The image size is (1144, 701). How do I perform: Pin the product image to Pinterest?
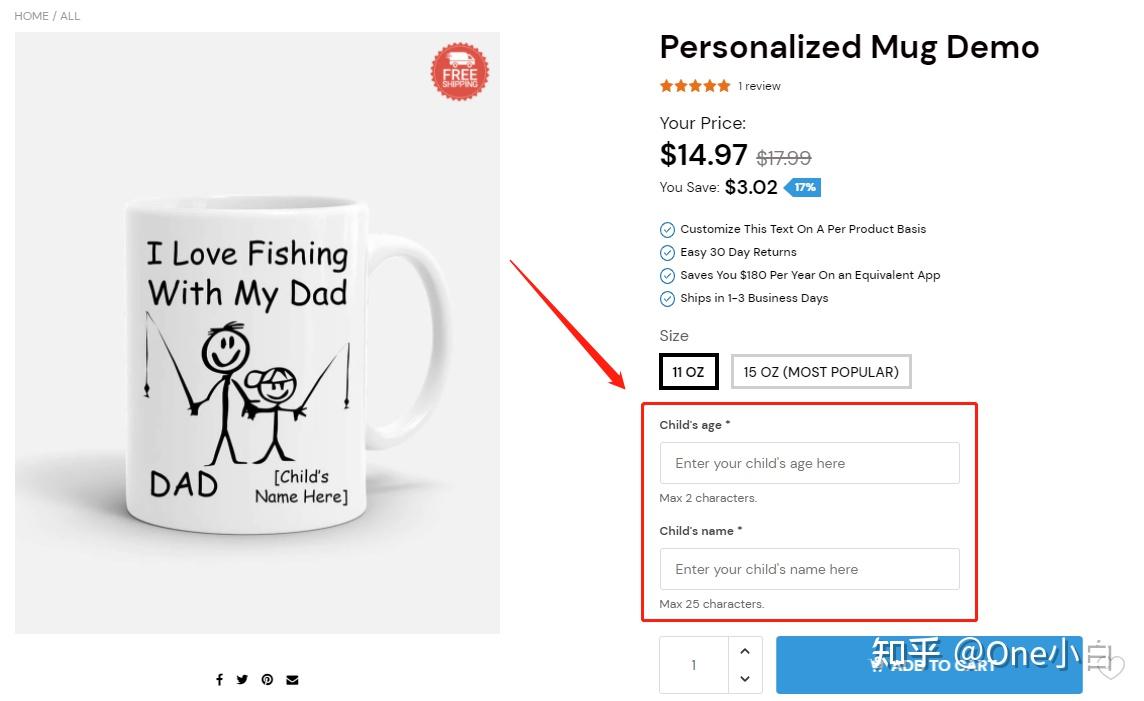(267, 679)
